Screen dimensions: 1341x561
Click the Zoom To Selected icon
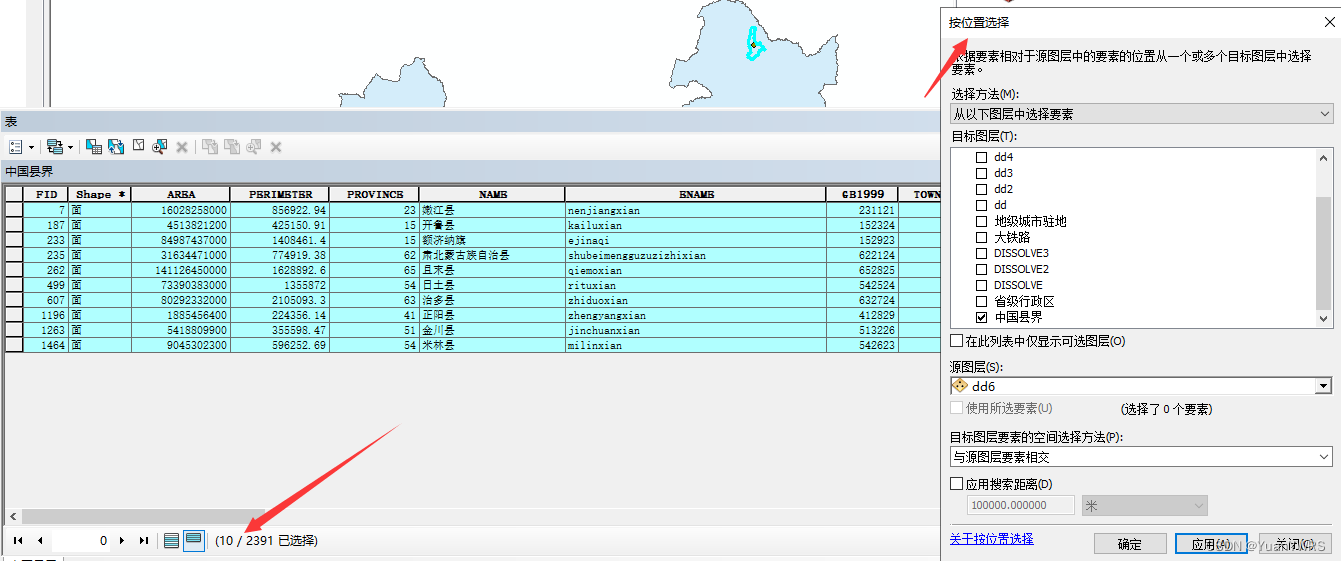[x=160, y=147]
